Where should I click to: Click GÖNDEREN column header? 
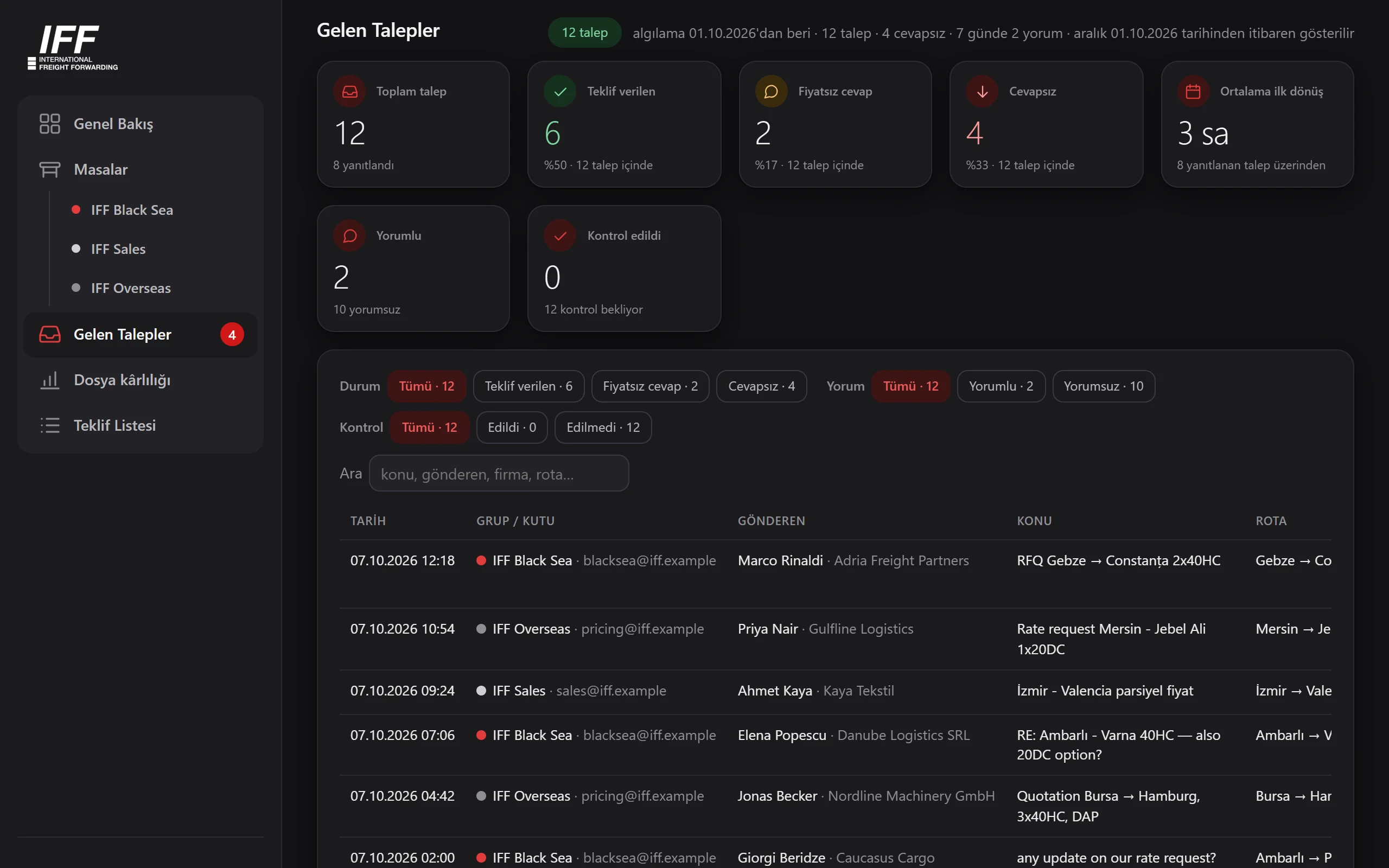click(x=772, y=521)
